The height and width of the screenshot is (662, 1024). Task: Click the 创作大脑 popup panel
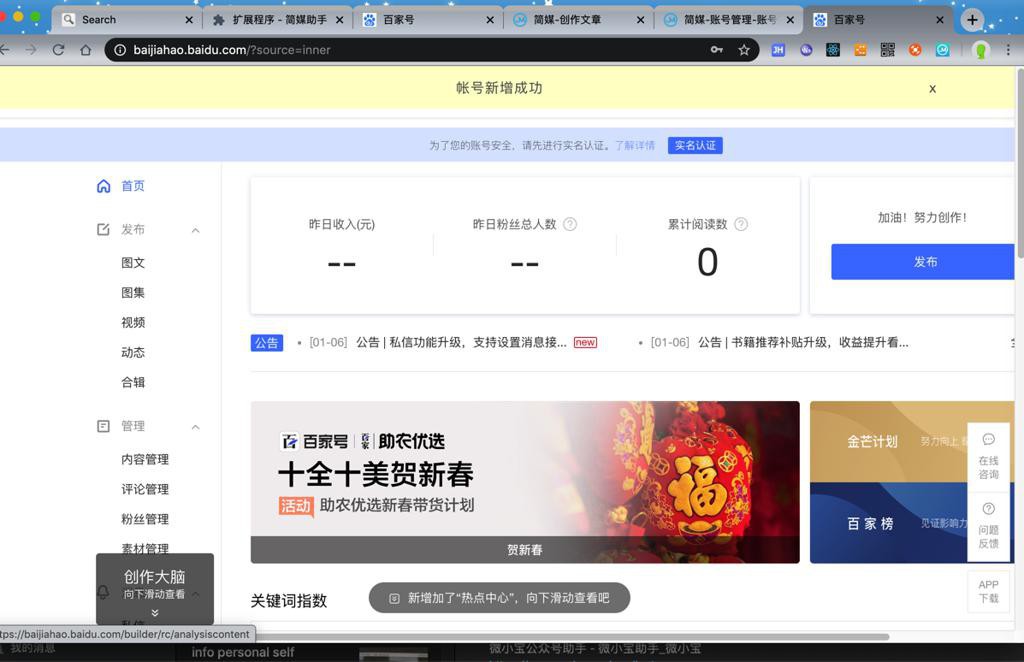tap(155, 589)
